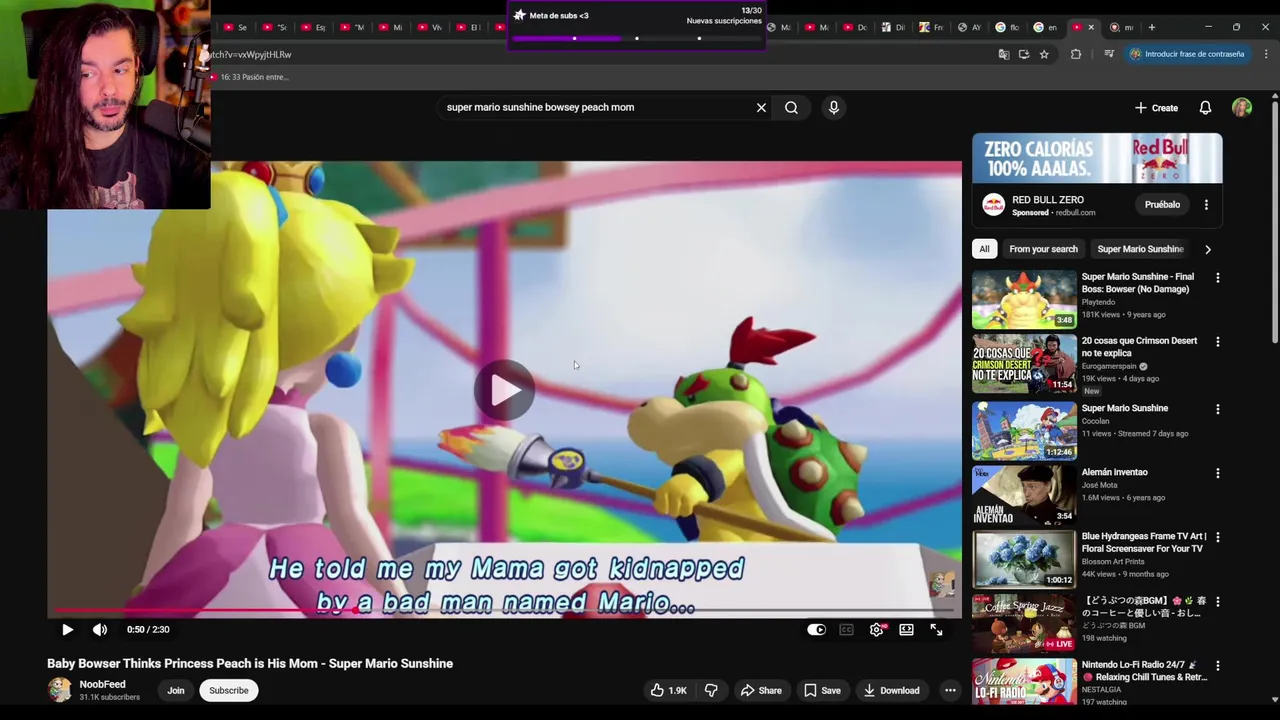Viewport: 1280px width, 720px height.
Task: Open the Red Bull Zero banner ad
Action: (x=1097, y=159)
